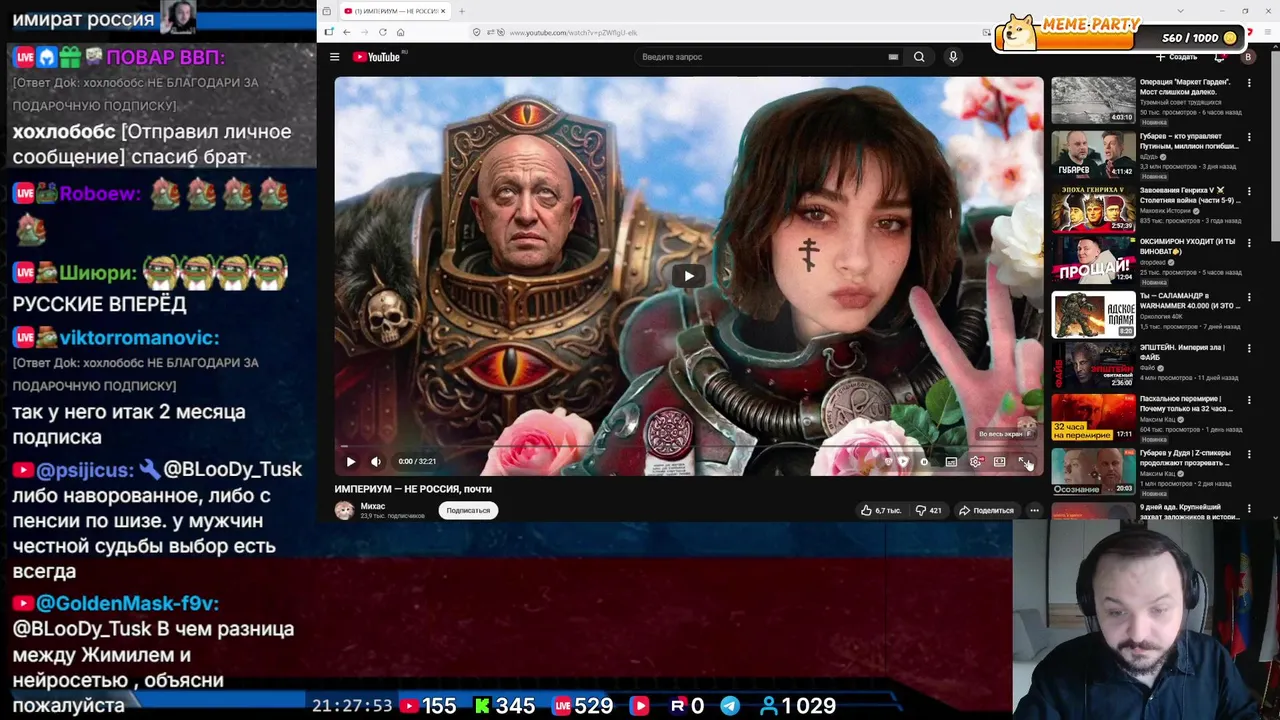Image resolution: width=1280 pixels, height=720 pixels.
Task: Click chat username @GoldenMask-f9v
Action: [127, 603]
